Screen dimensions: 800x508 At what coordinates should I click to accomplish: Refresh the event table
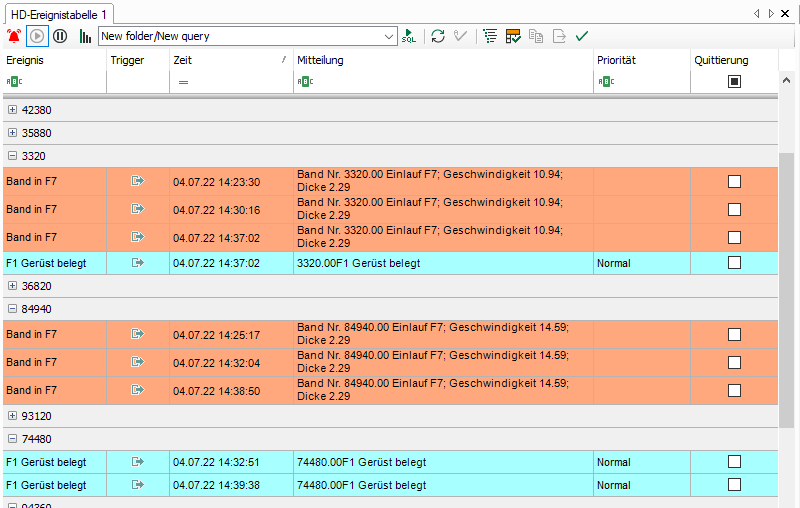click(x=438, y=36)
